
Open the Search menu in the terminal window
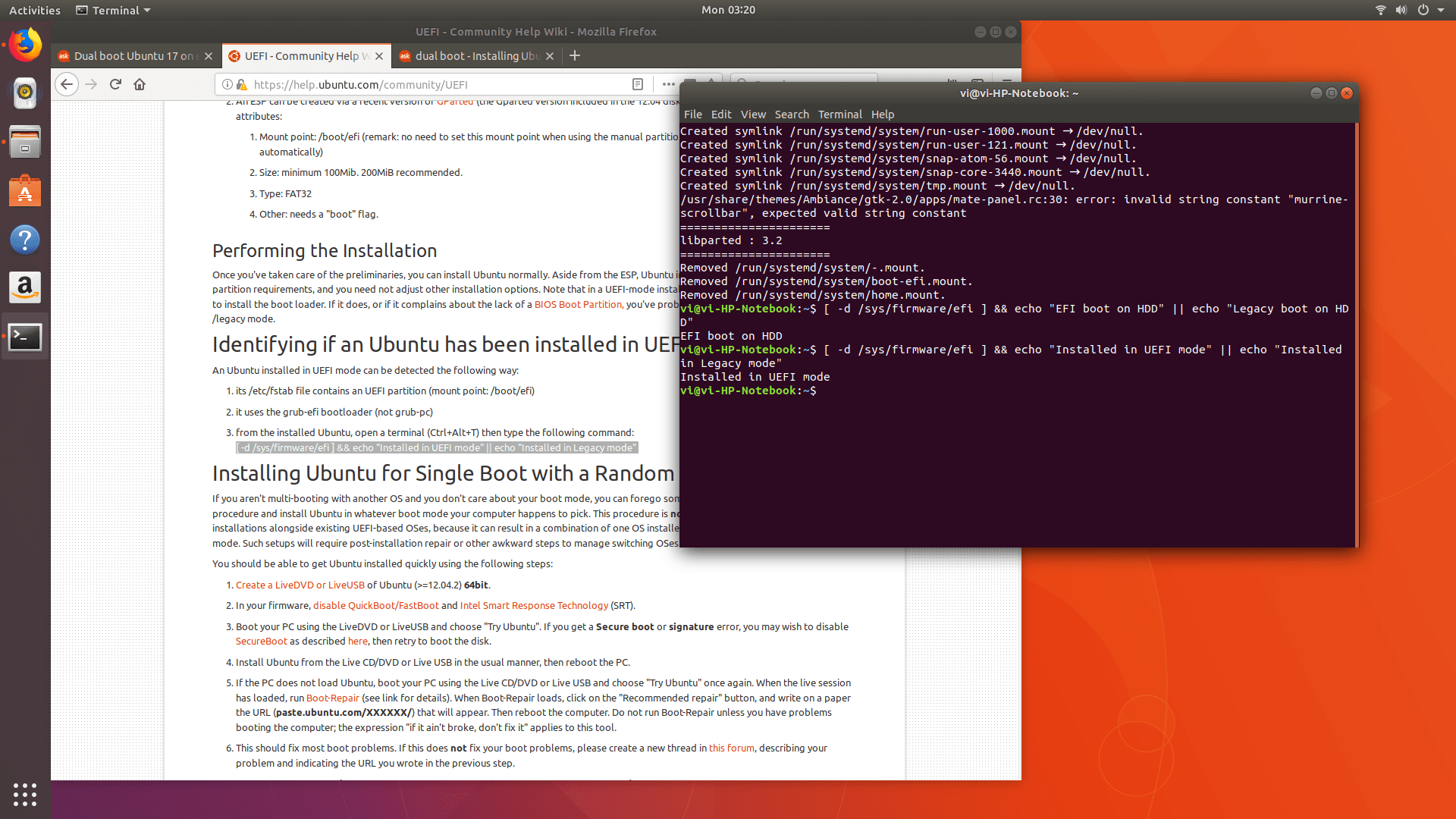tap(792, 114)
